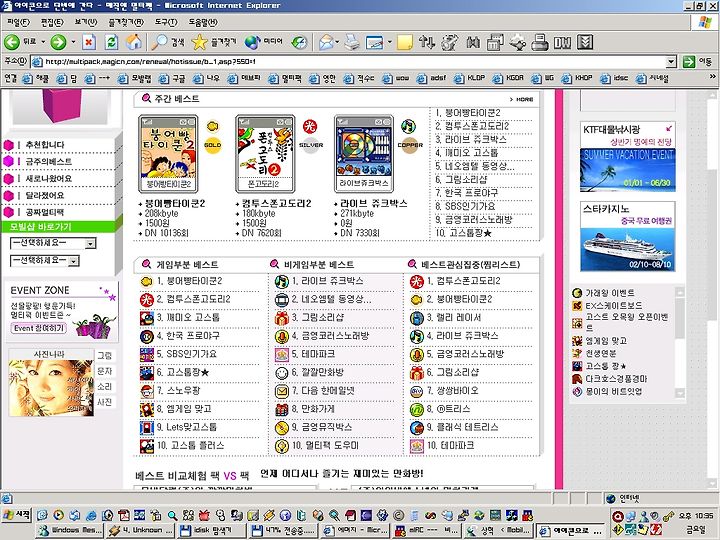The image size is (720, 540).
Task: Click the 가래알 이벤트 list entry
Action: click(x=610, y=293)
